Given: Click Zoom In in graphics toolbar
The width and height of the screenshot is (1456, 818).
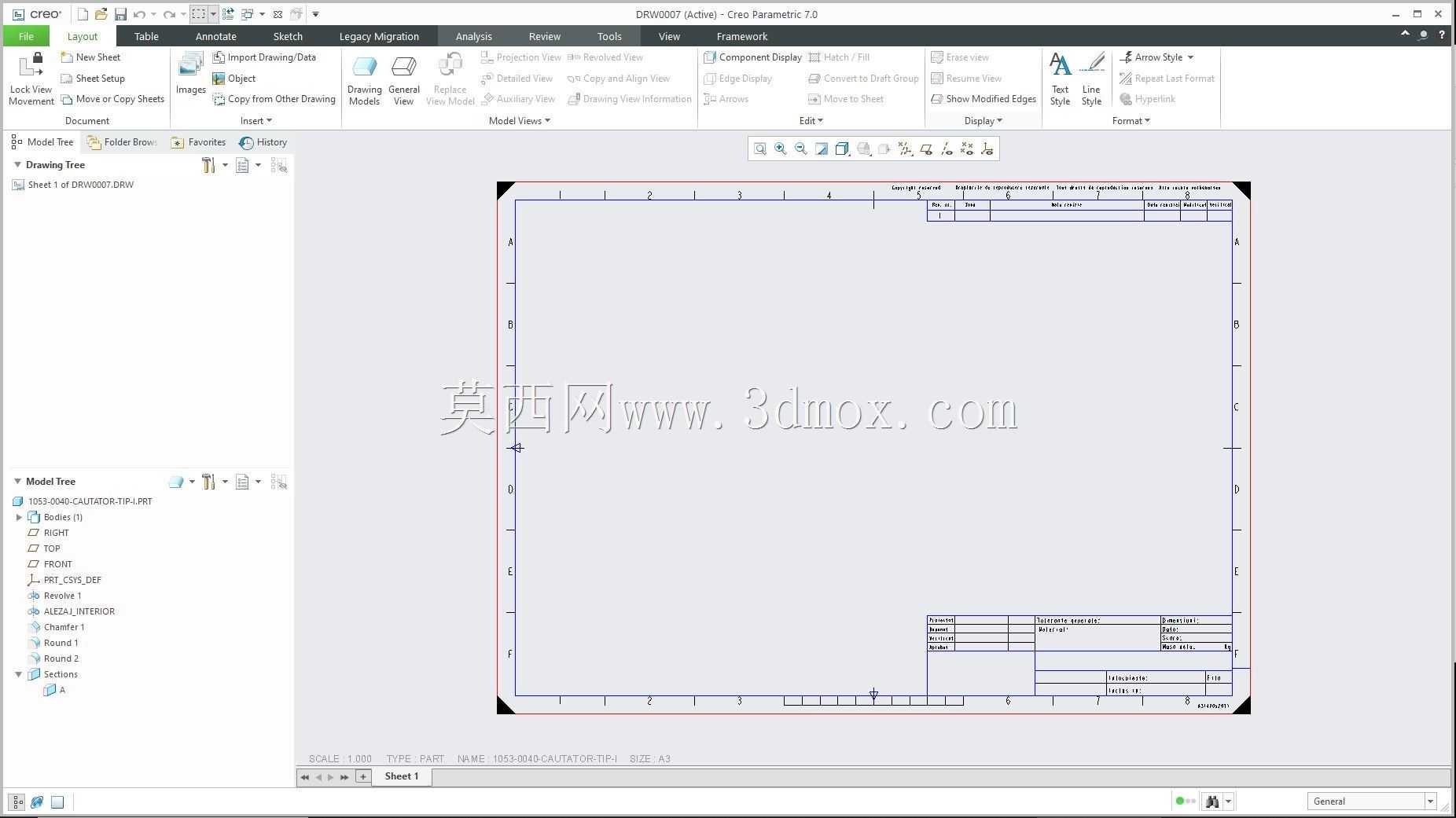Looking at the screenshot, I should tap(781, 149).
